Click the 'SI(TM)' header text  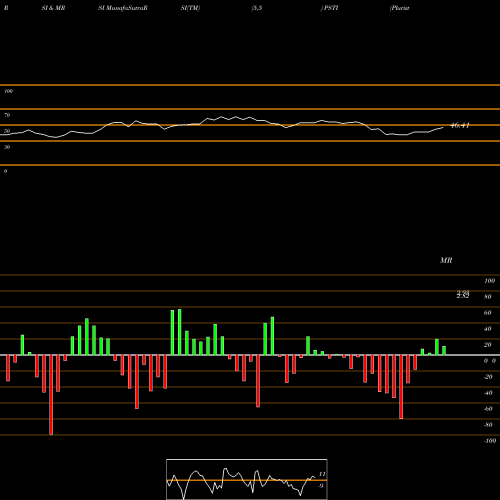click(x=190, y=8)
